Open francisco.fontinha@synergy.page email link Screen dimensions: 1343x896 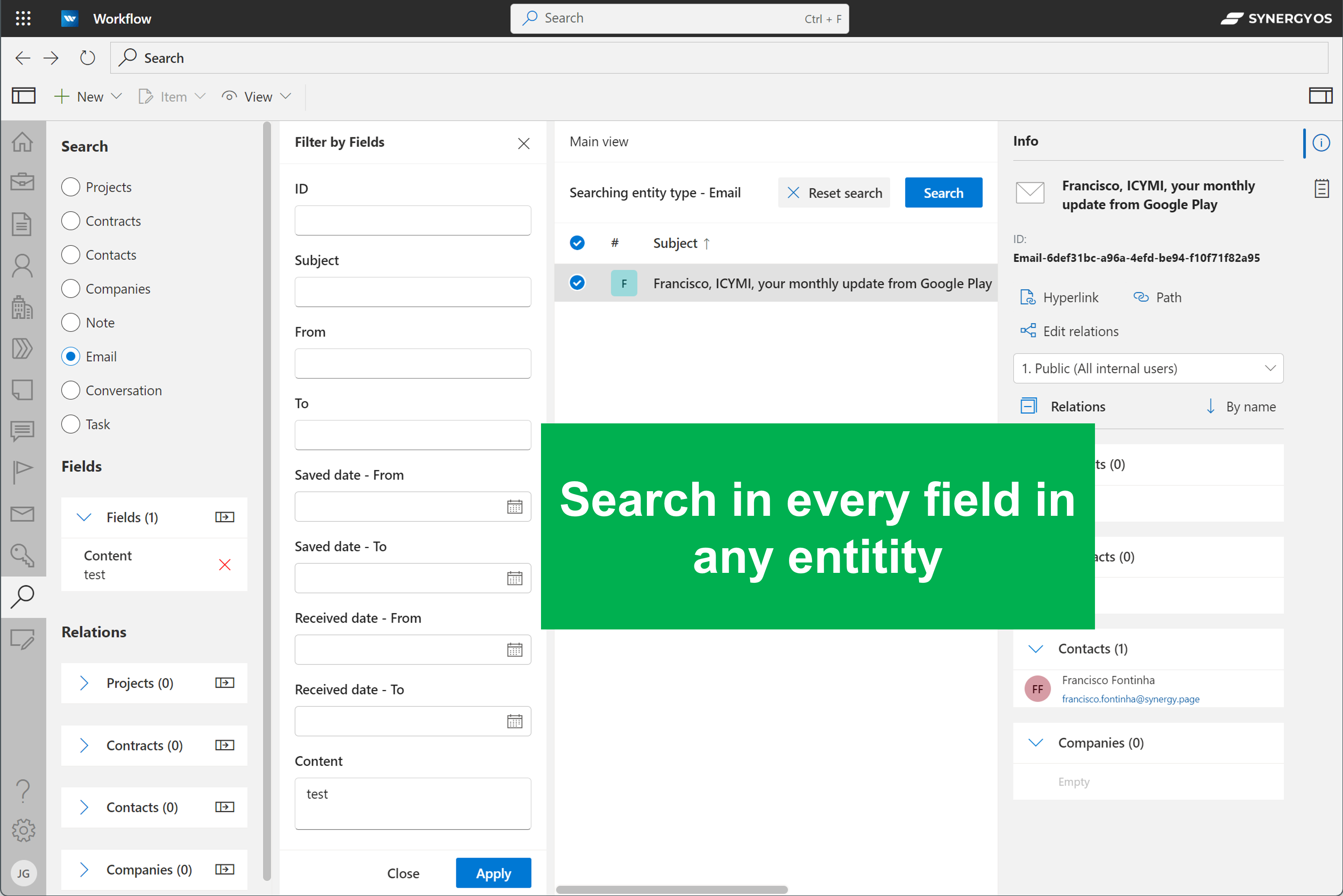pos(1130,699)
